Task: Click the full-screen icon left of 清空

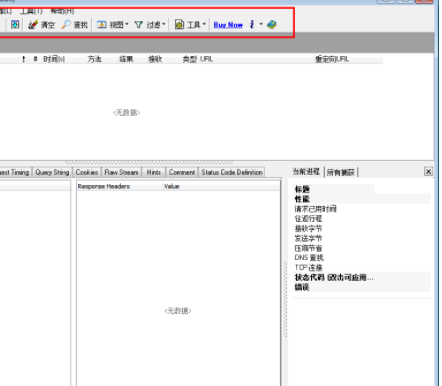Action: click(15, 24)
